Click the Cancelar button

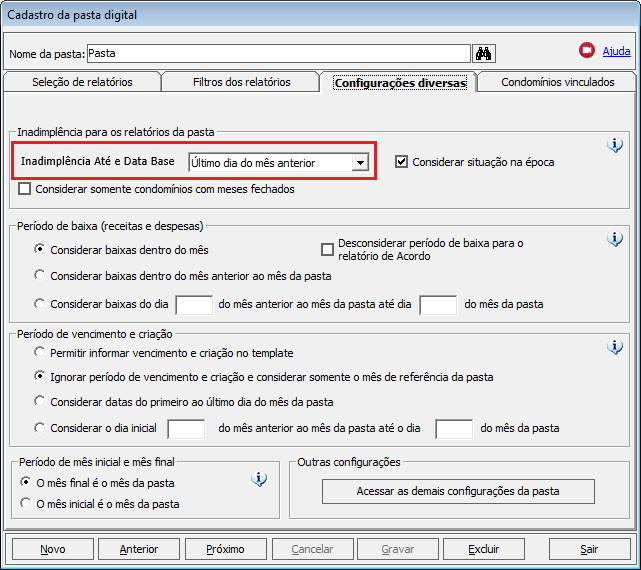[313, 549]
